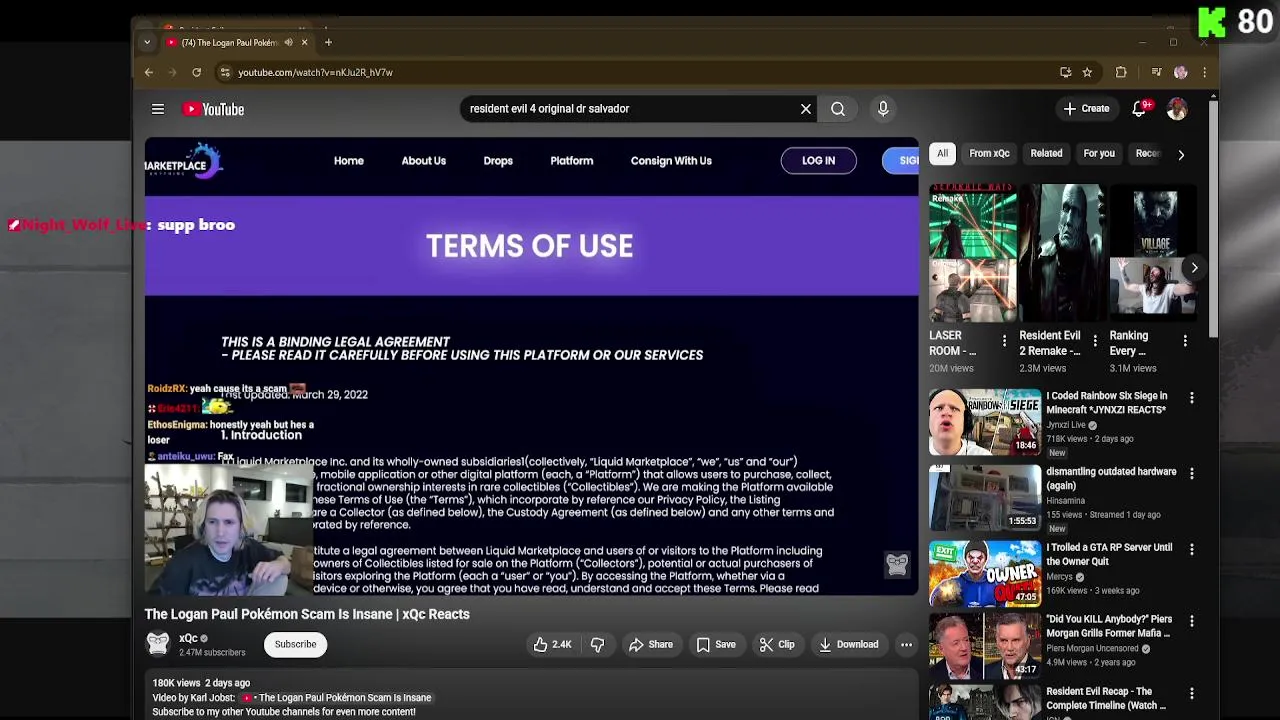Open the dismantling outdated hardware thumbnail
The width and height of the screenshot is (1280, 720).
coord(985,497)
